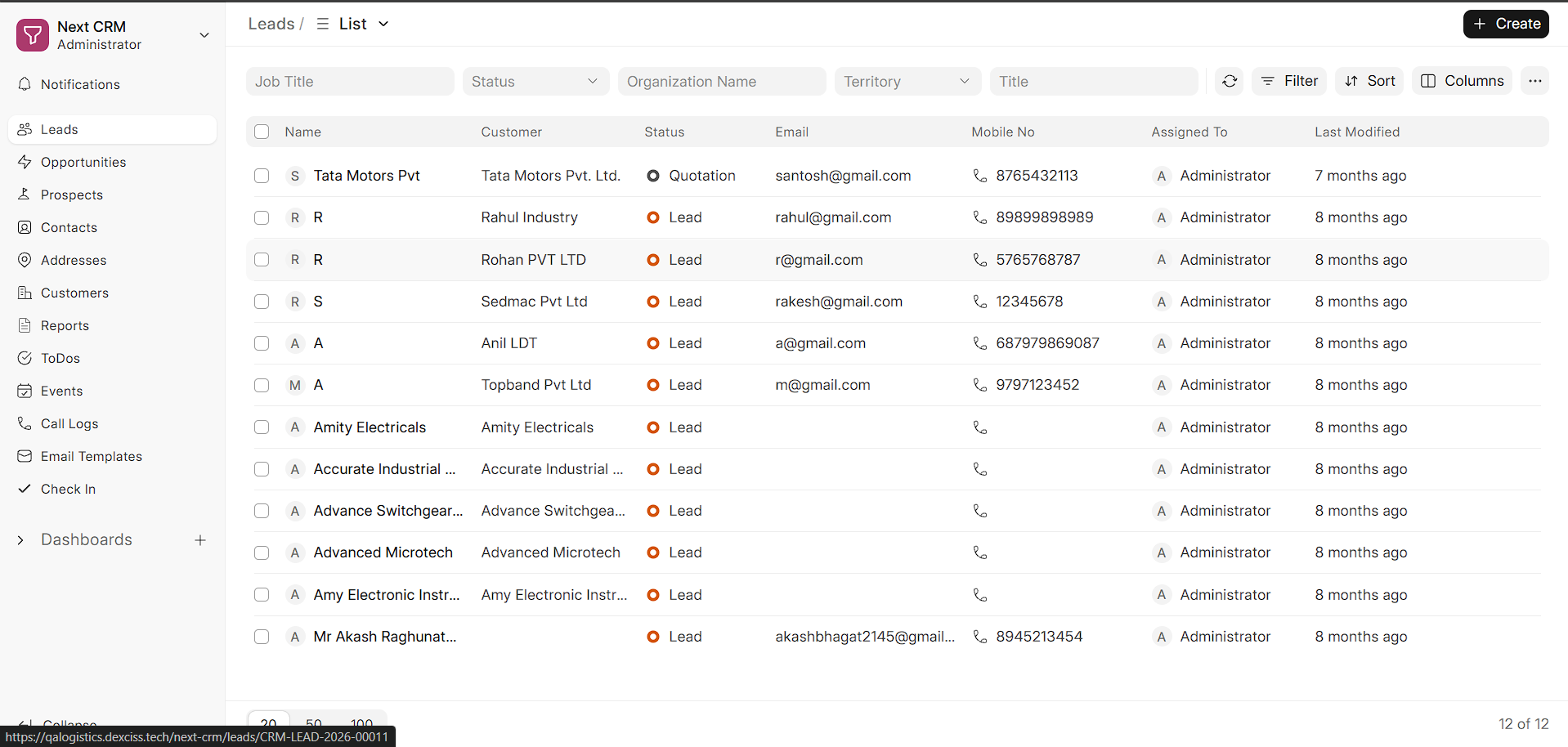1568x747 pixels.
Task: Click the ToDos checkmark circle icon
Action: [25, 358]
